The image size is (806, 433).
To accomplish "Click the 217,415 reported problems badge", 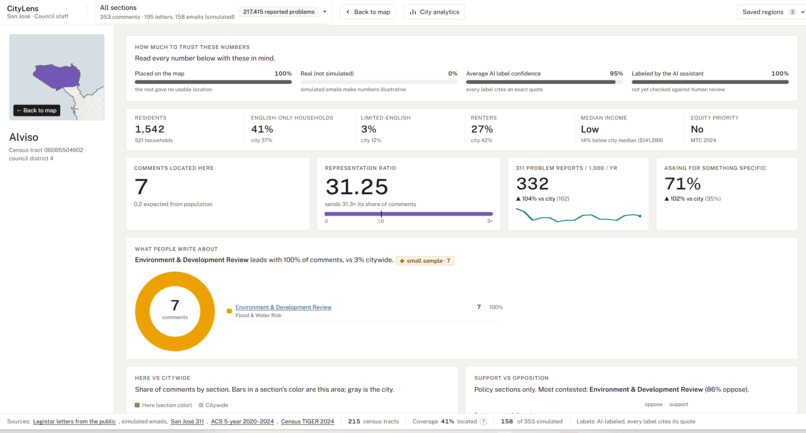I will click(279, 12).
